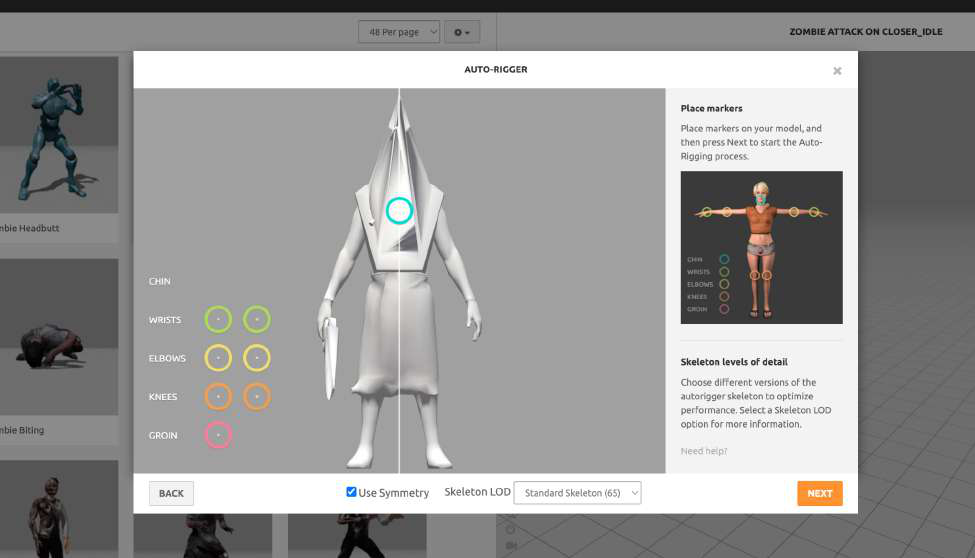Toggle the Use Symmetry checkbox
The image size is (975, 558).
coord(351,491)
